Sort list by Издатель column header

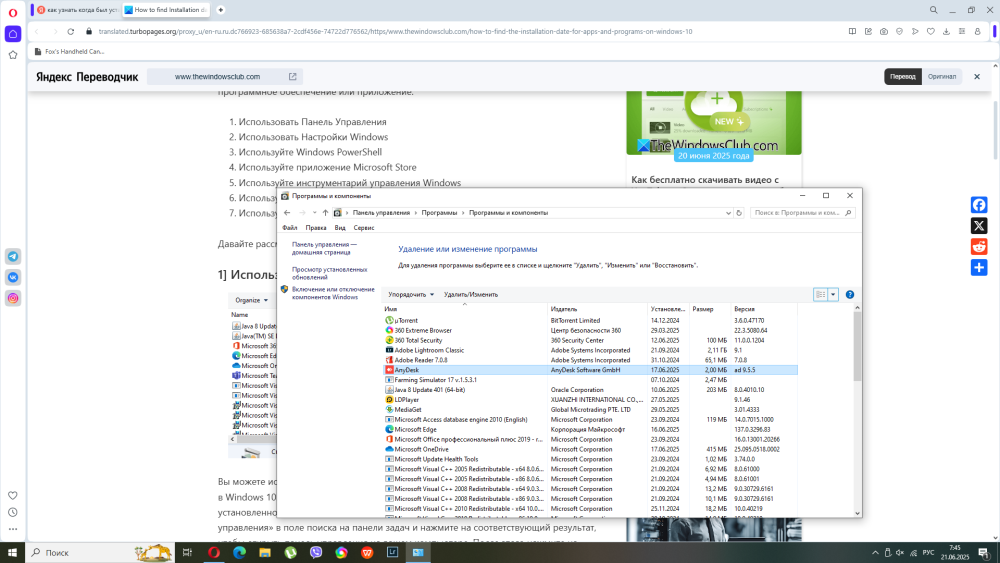click(x=598, y=309)
